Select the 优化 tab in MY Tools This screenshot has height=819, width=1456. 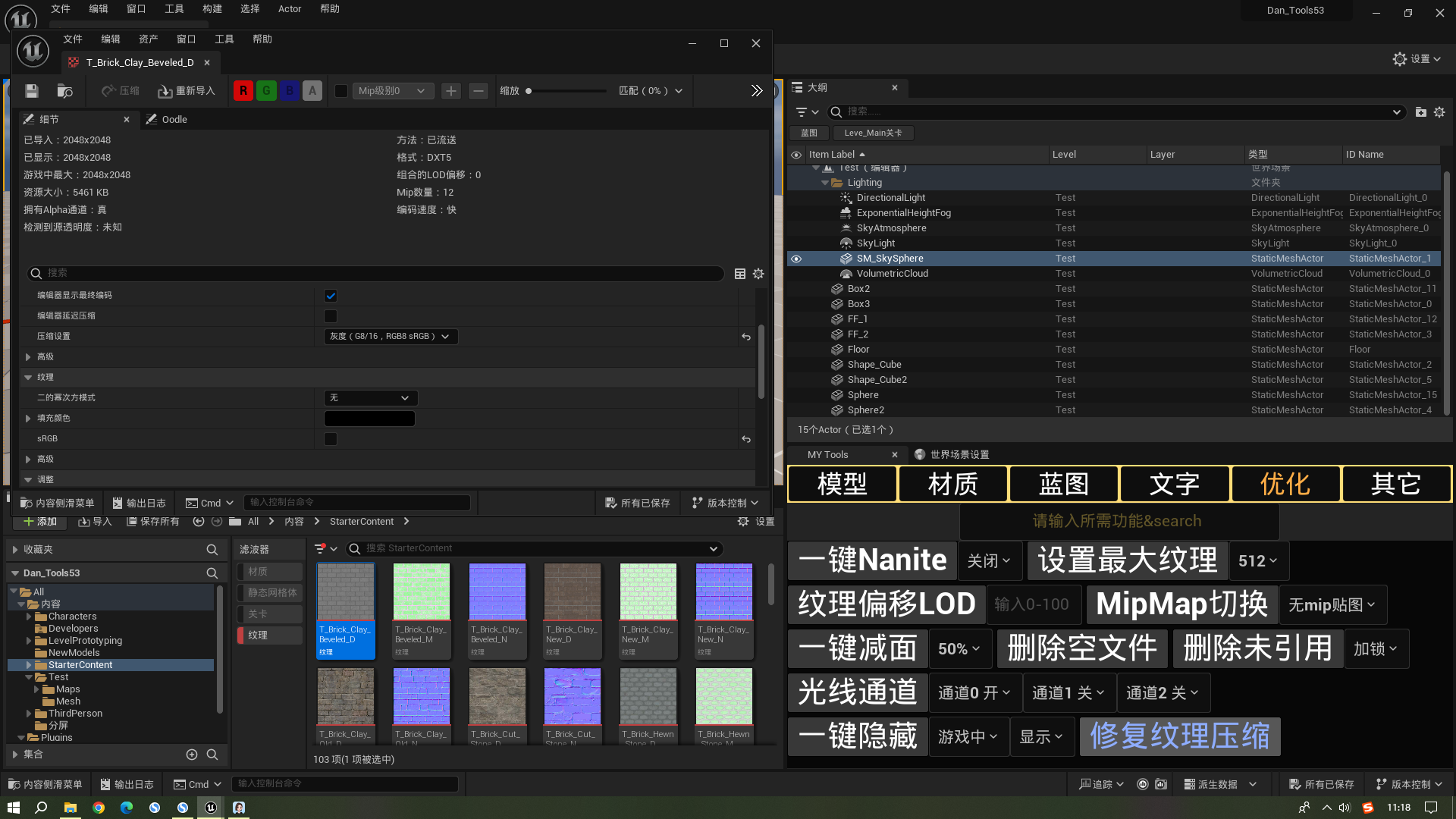[1285, 484]
